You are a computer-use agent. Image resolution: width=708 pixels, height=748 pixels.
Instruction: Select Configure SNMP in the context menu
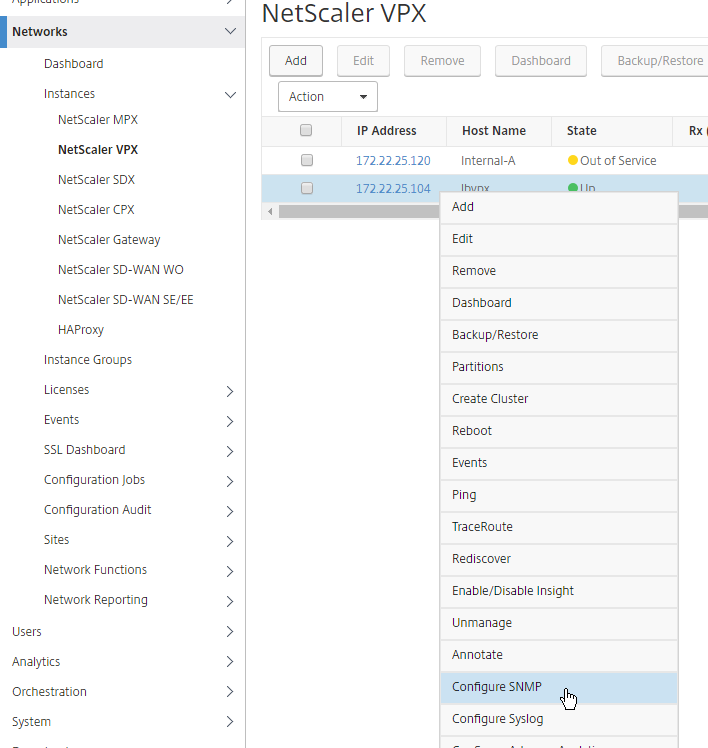tap(559, 687)
